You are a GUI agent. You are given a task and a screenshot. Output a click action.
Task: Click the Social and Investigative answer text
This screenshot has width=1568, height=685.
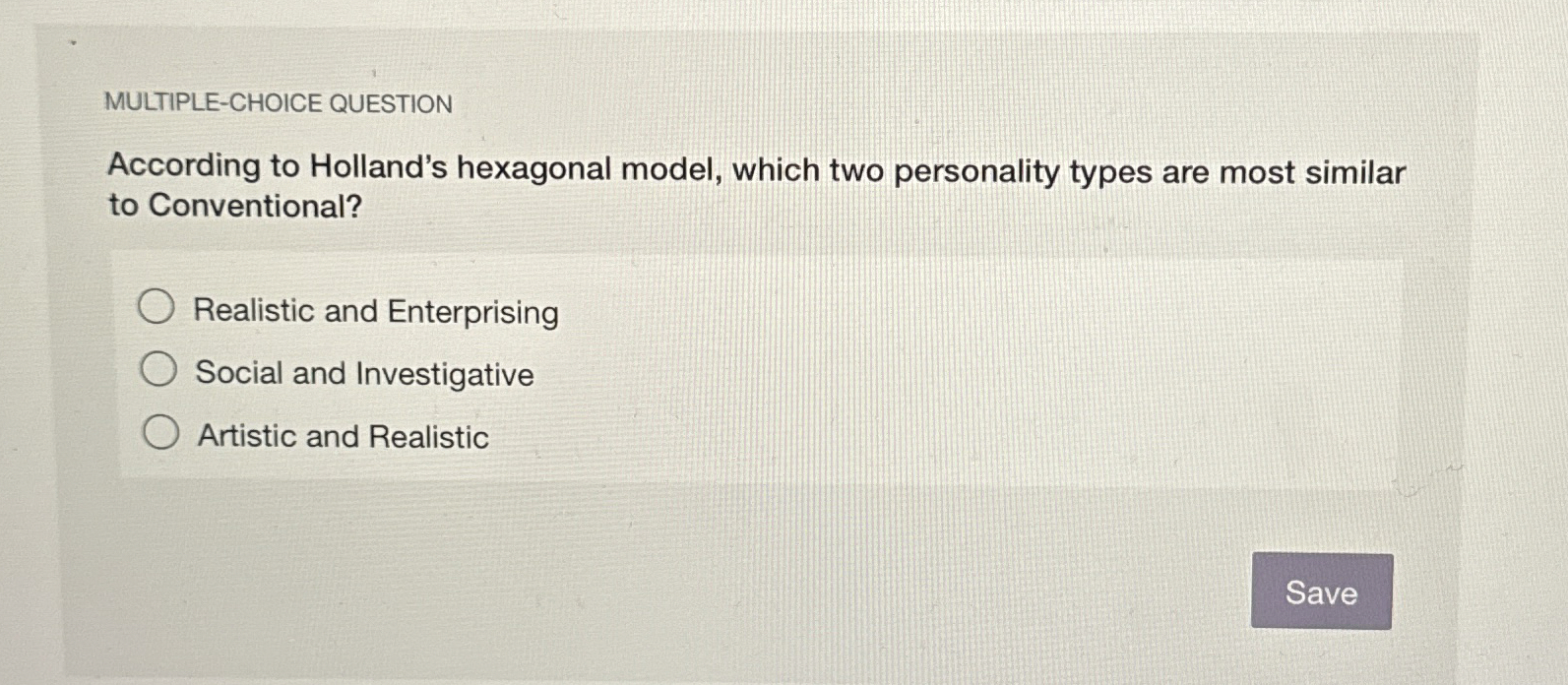364,374
